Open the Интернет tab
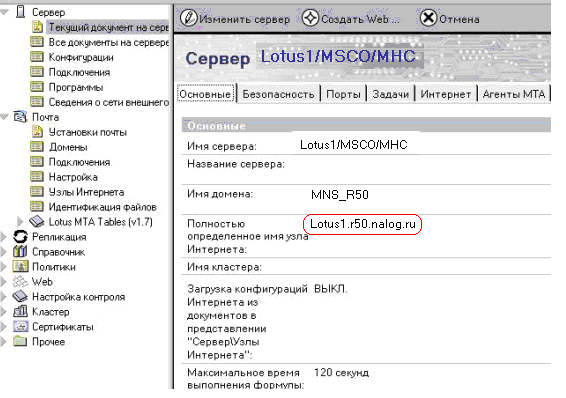The height and width of the screenshot is (398, 566). point(446,94)
